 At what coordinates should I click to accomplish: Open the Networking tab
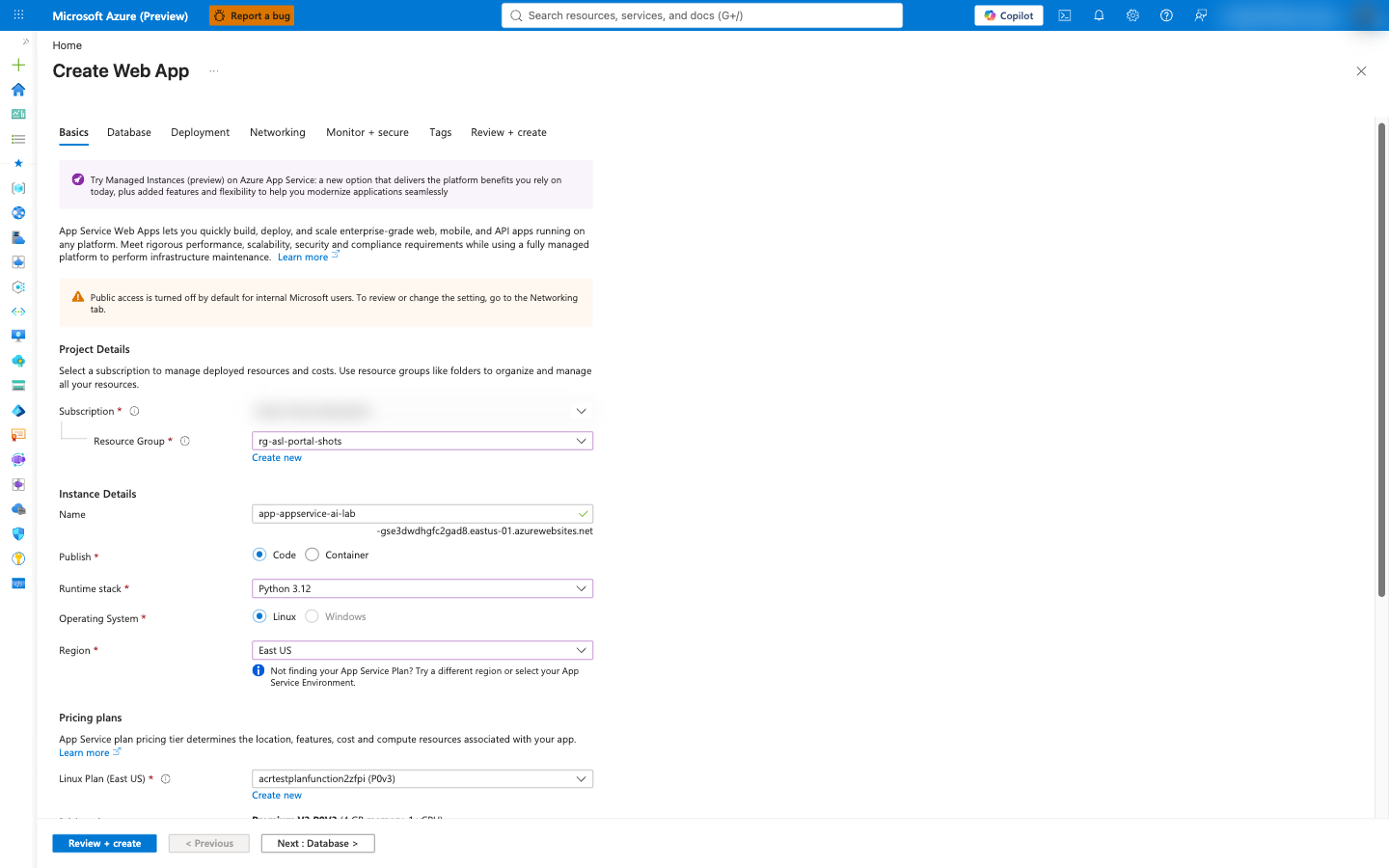pyautogui.click(x=278, y=132)
